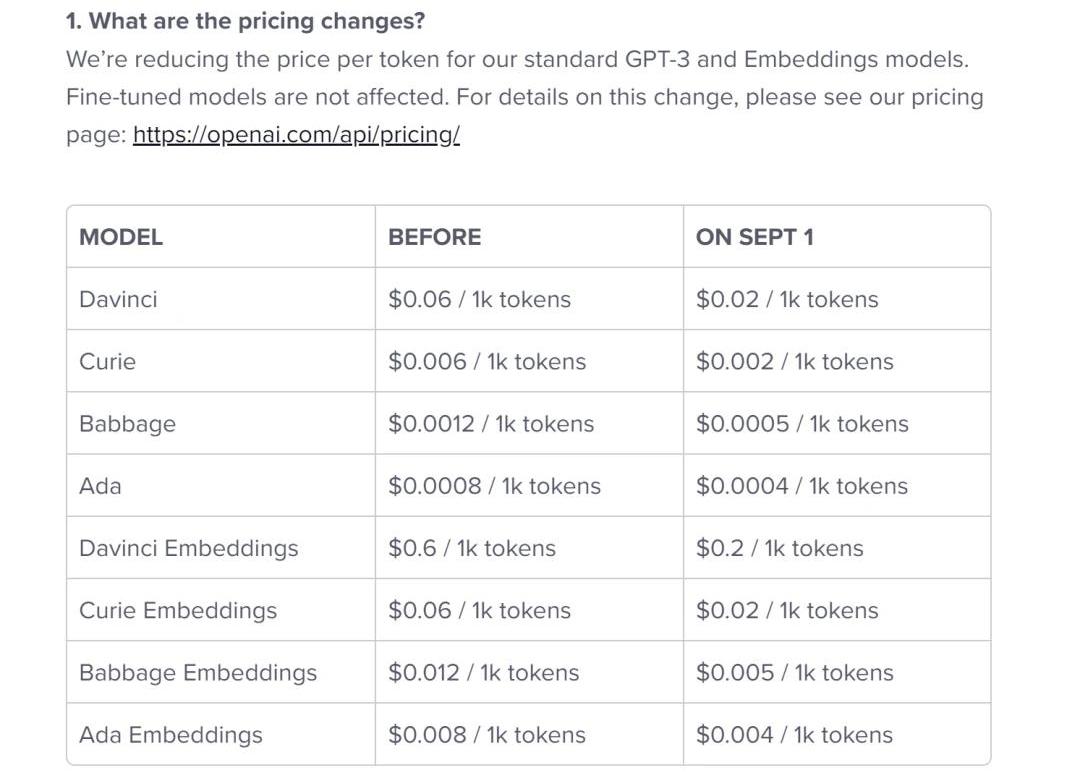Screen dimensions: 1080x772
Task: Click Ada's new $0.0004 price cell
Action: coord(802,486)
